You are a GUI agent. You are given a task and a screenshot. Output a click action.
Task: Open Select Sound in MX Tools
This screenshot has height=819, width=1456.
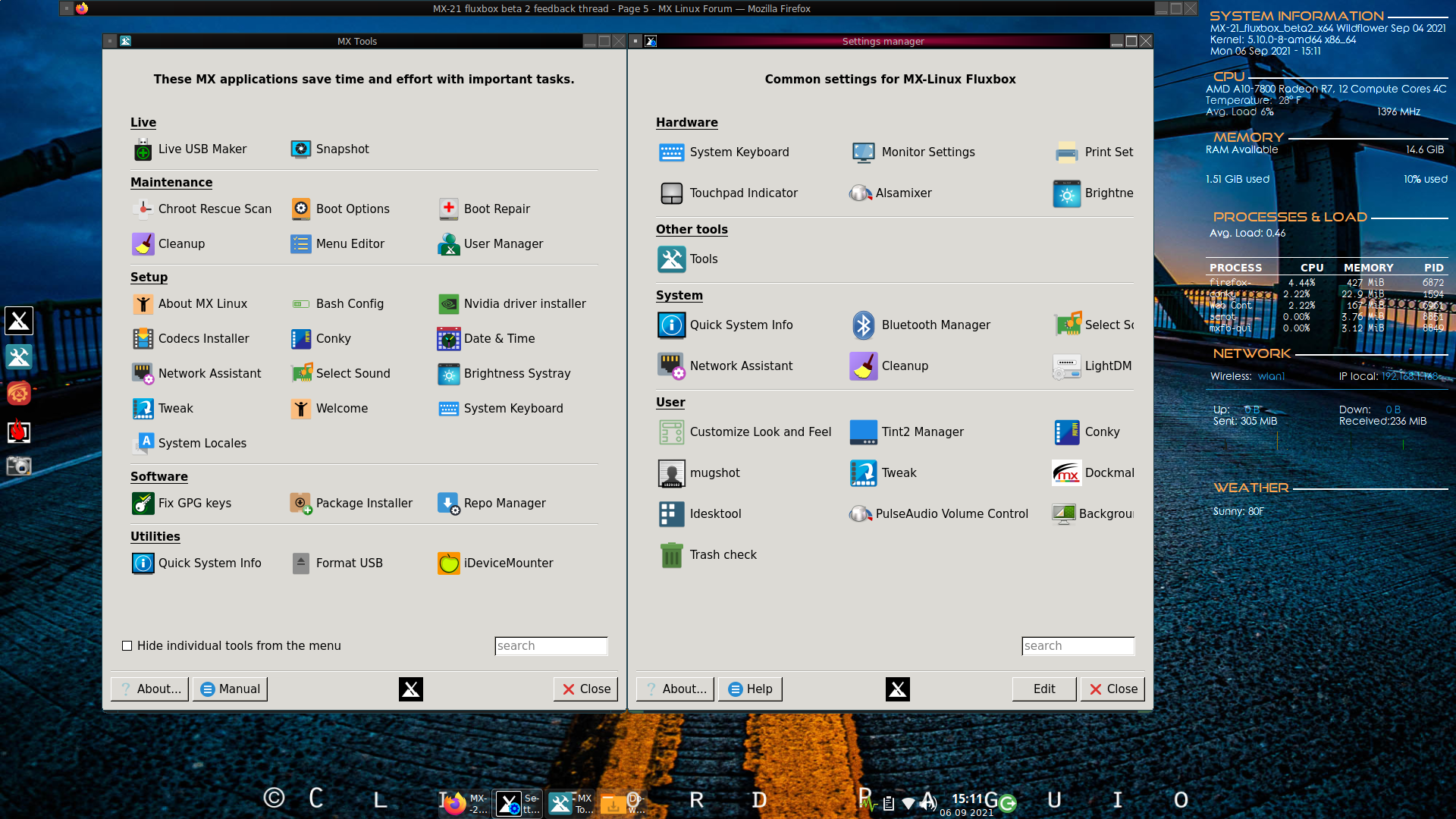tap(340, 373)
